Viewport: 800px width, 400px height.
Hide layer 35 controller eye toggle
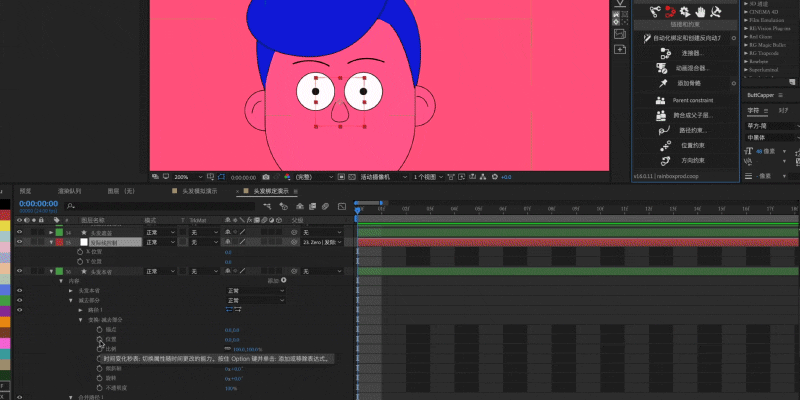tap(20, 242)
